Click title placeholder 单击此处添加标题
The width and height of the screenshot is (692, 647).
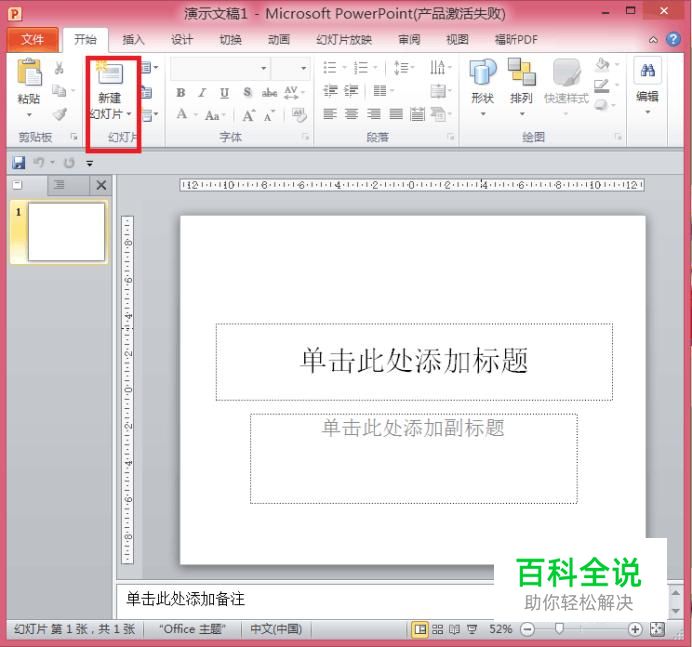[x=414, y=361]
